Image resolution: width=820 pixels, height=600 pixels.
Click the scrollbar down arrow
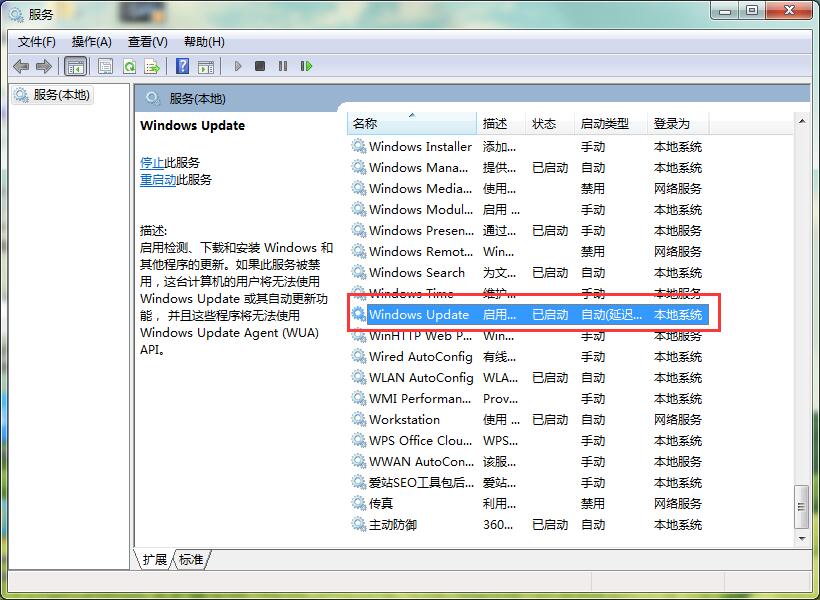click(802, 538)
